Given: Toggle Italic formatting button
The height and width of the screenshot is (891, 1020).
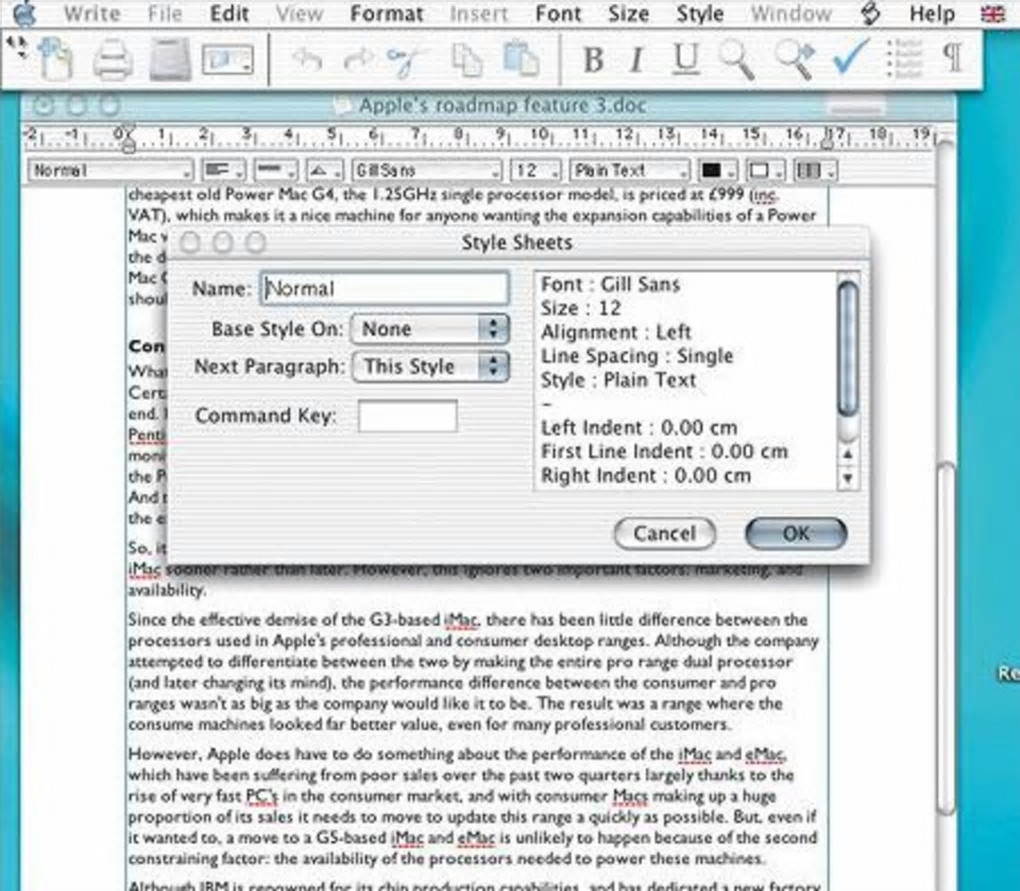Looking at the screenshot, I should (x=638, y=60).
